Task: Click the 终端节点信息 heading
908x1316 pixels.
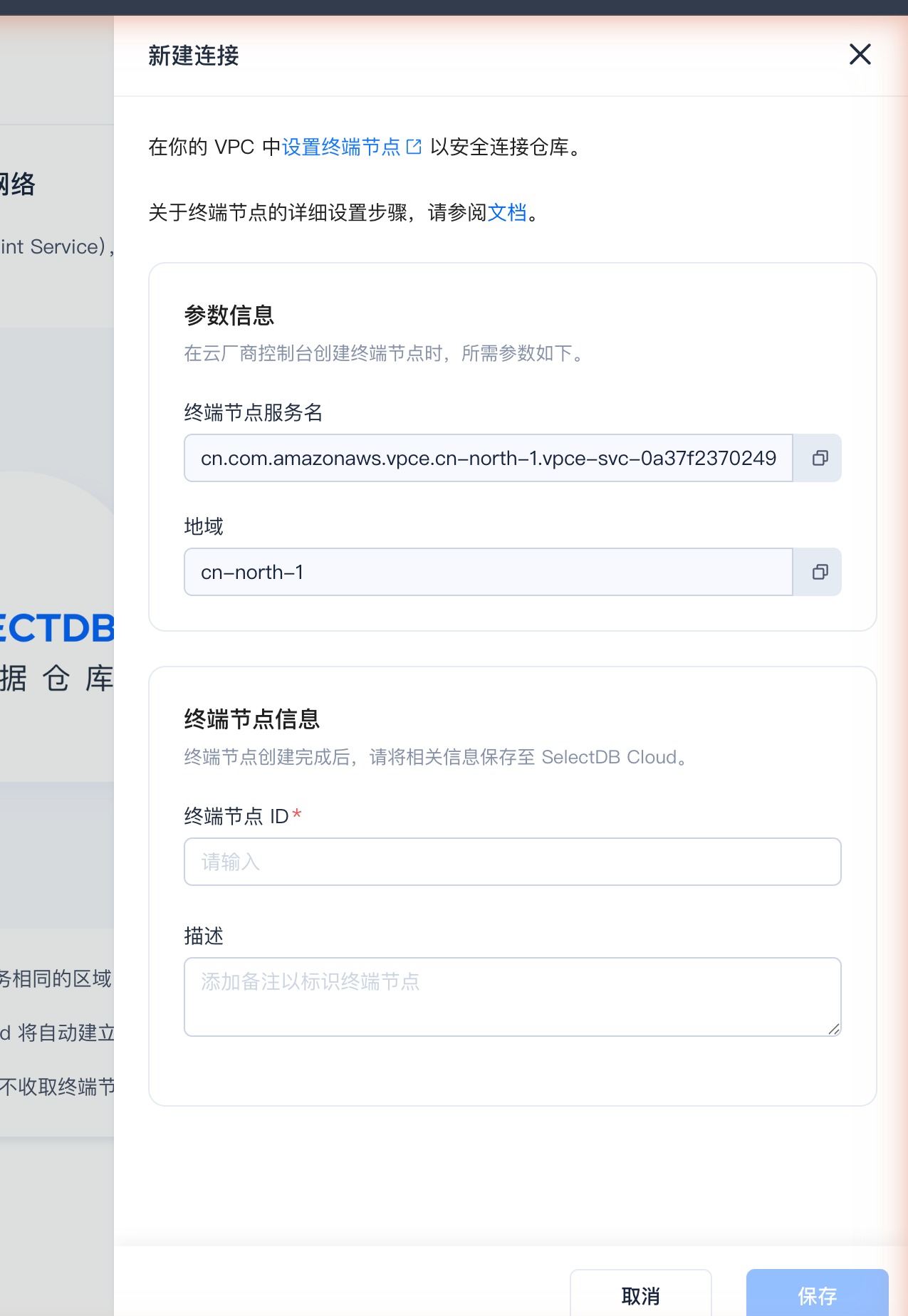Action: pos(252,719)
